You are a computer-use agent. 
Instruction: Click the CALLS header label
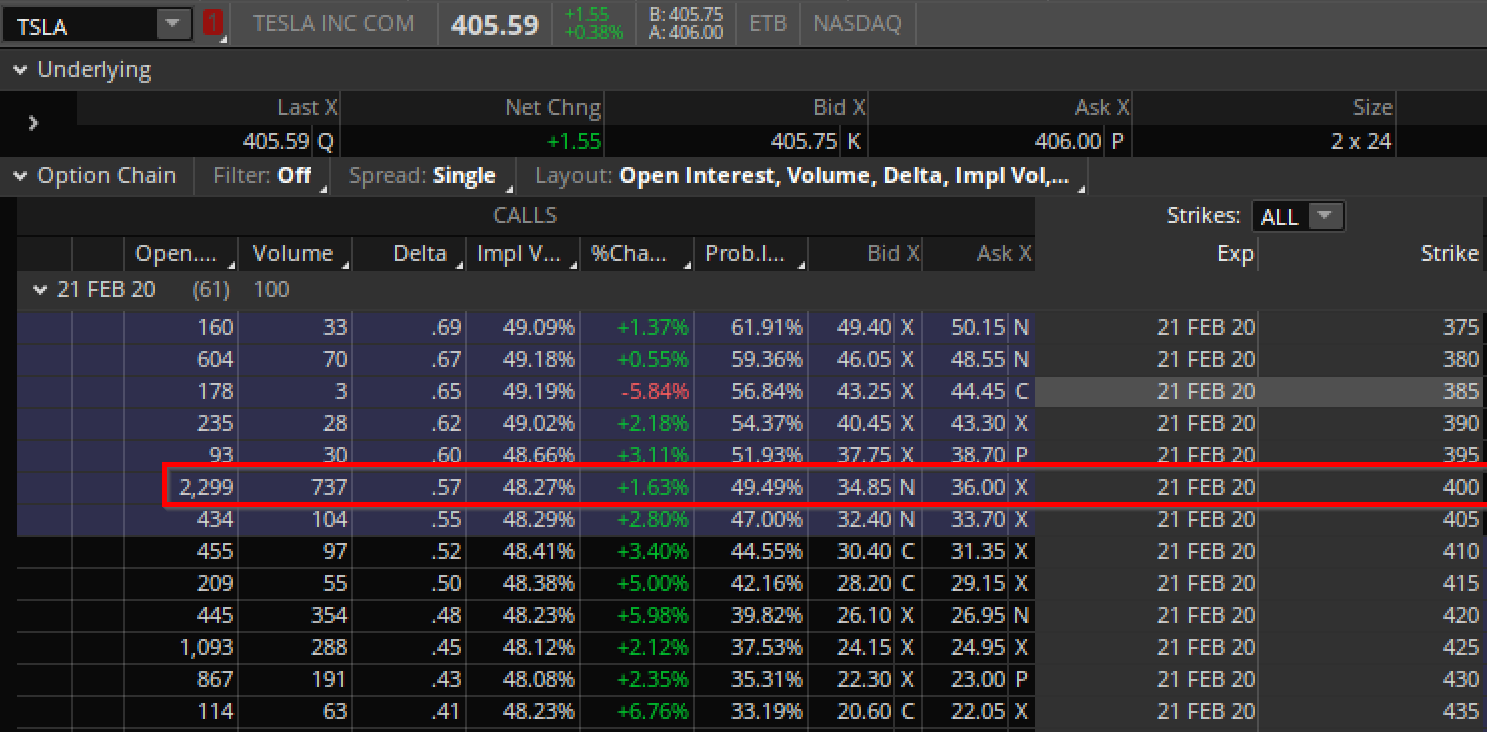(525, 215)
